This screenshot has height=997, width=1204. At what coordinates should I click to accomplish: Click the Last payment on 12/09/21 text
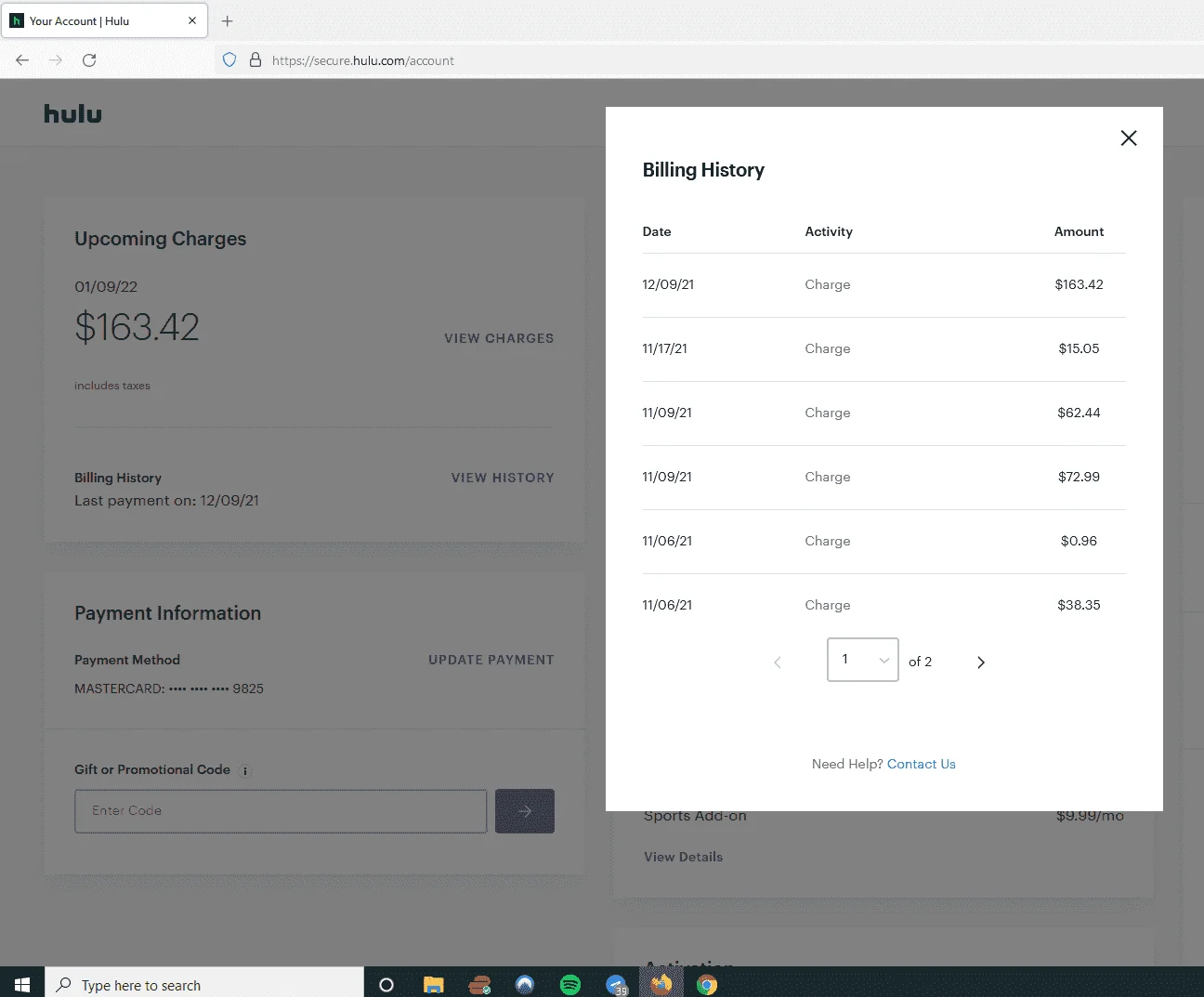[x=167, y=501]
